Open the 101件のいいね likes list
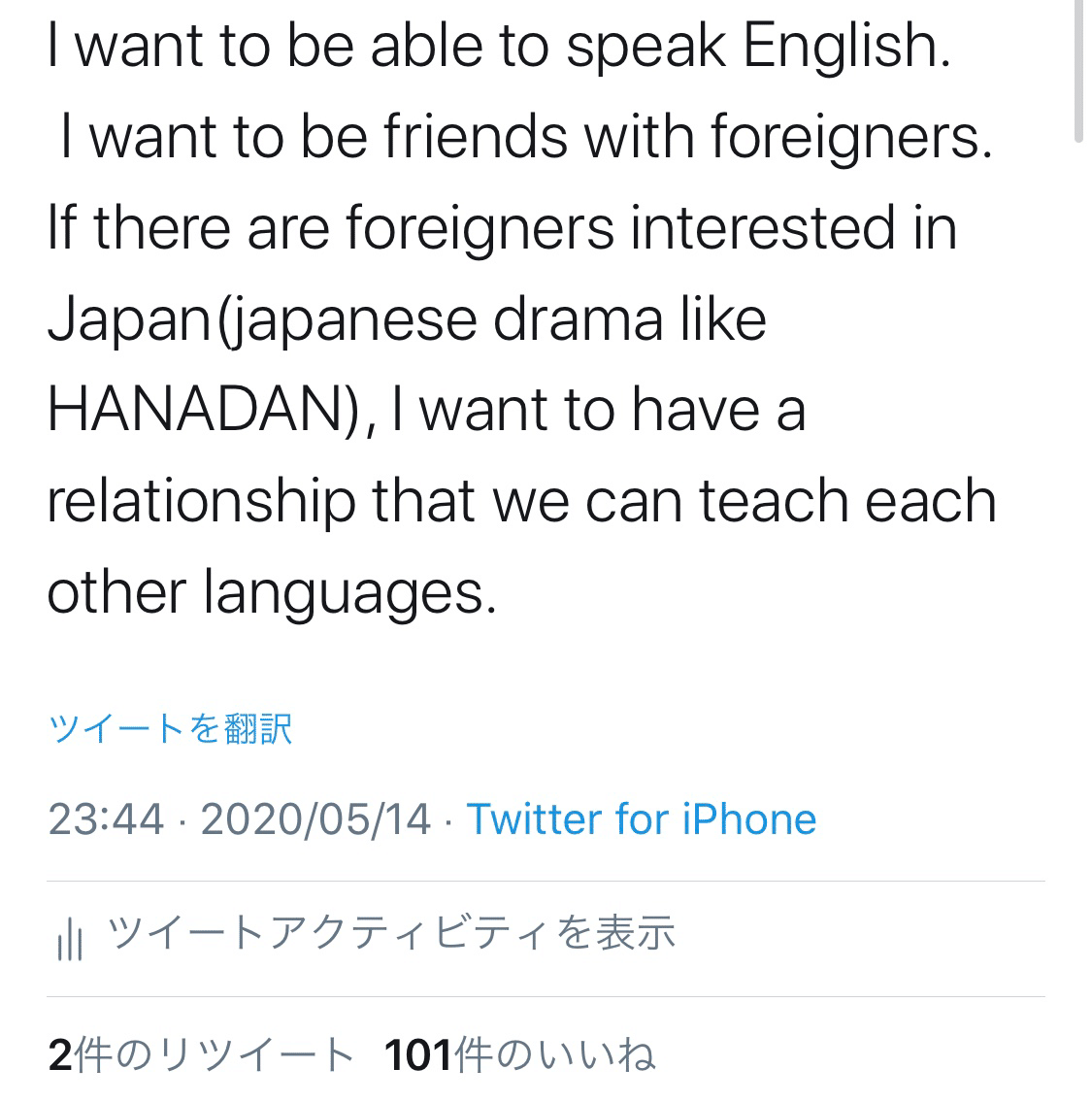 click(x=520, y=1054)
